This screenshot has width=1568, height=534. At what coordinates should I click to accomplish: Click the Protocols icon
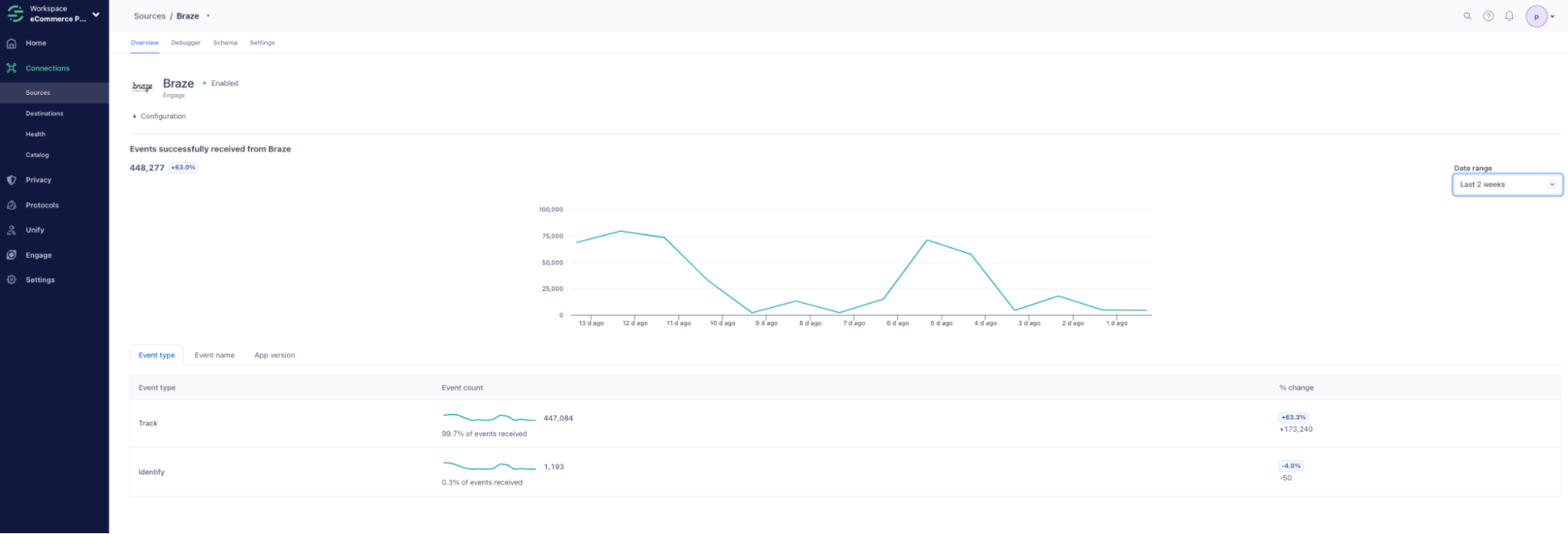tap(11, 205)
